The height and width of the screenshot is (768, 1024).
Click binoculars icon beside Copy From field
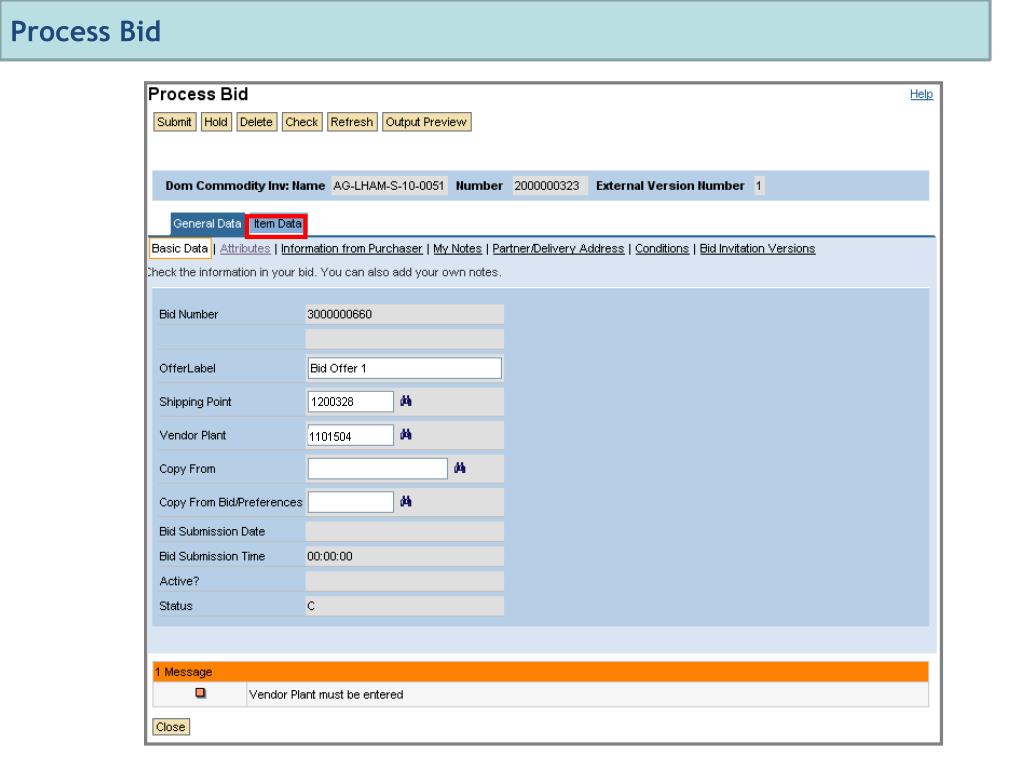point(459,468)
